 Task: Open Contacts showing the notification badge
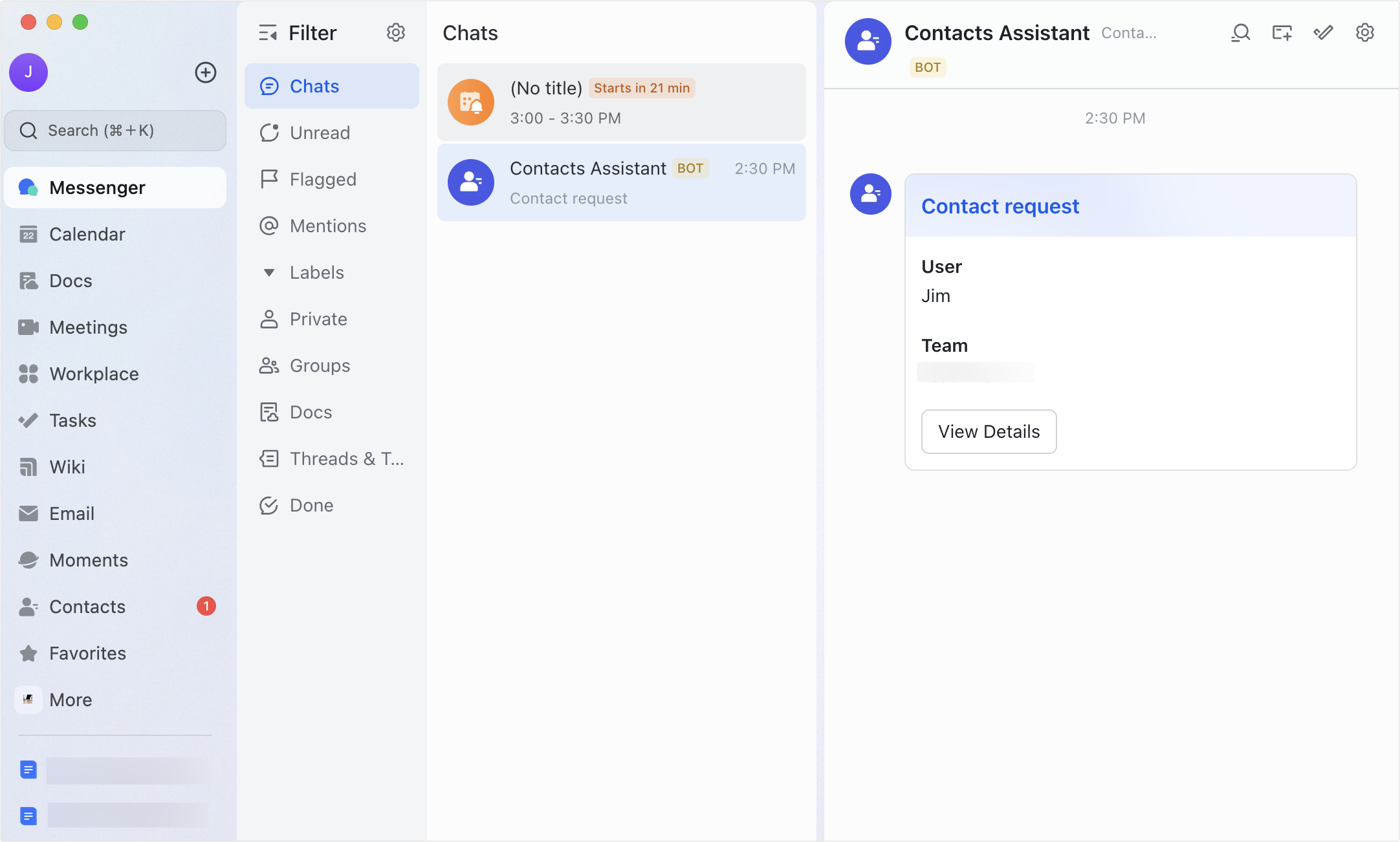click(x=87, y=607)
